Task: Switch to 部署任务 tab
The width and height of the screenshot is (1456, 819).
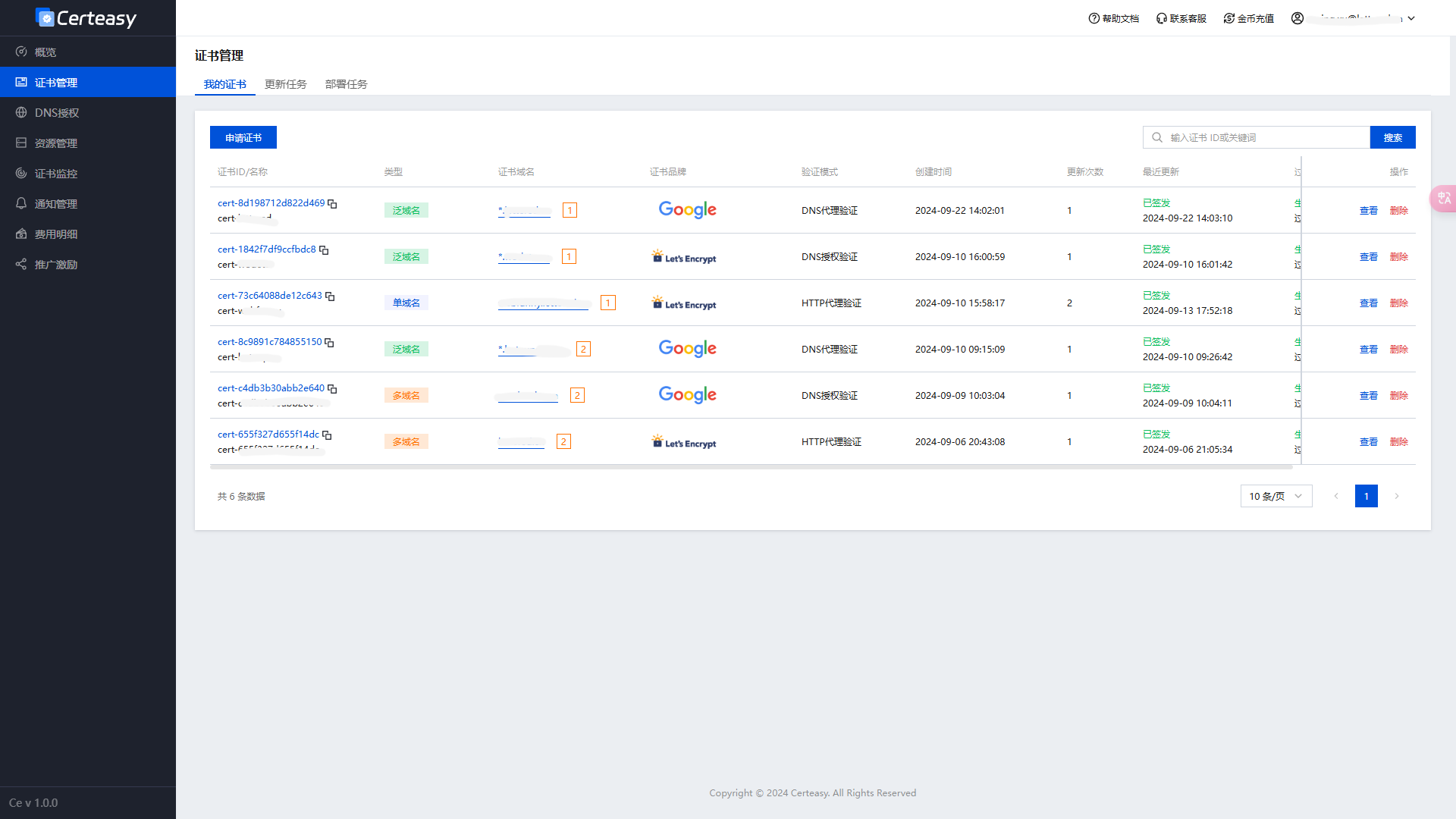Action: tap(347, 84)
